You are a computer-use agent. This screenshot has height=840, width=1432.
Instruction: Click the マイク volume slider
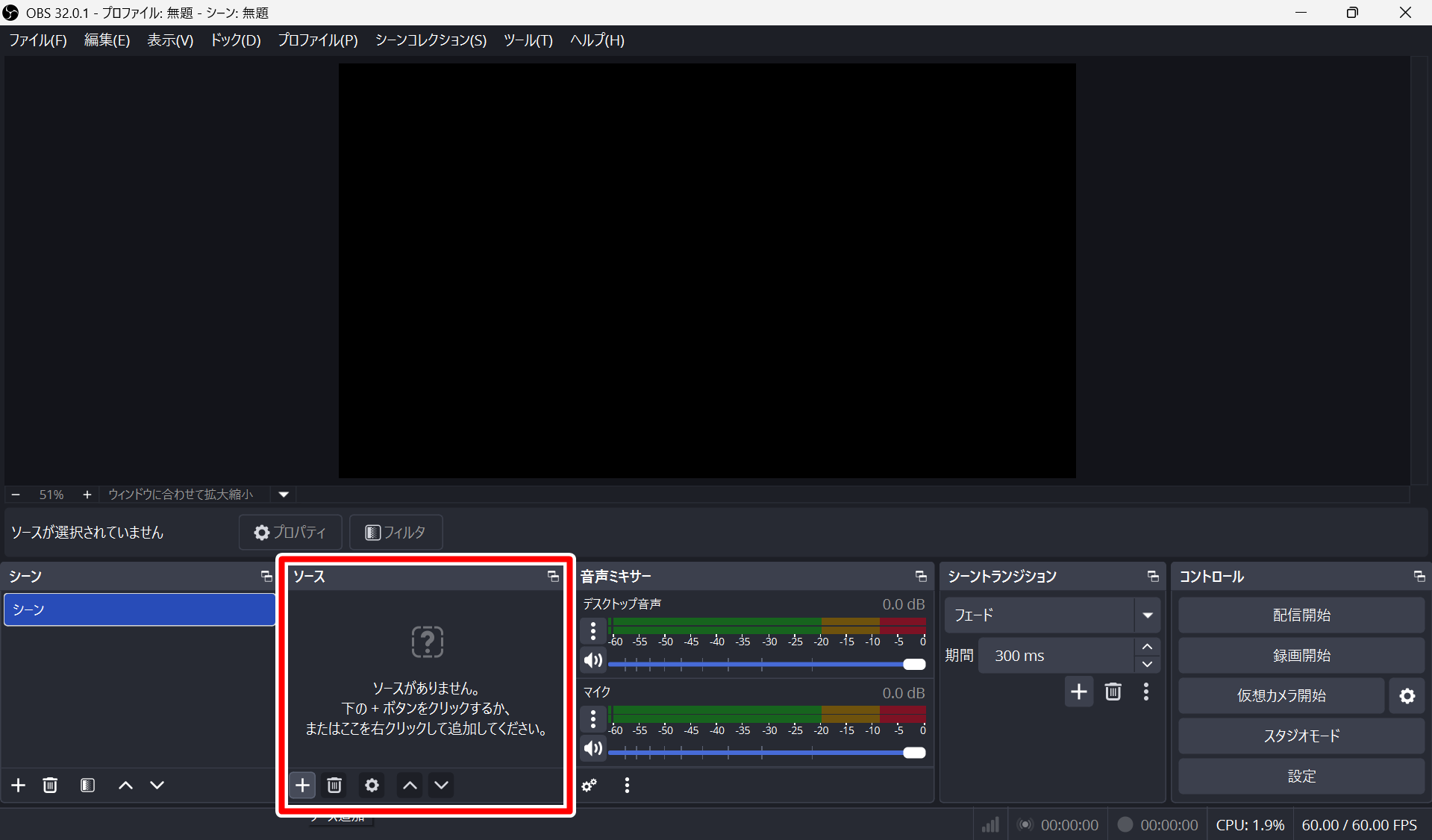coord(761,753)
